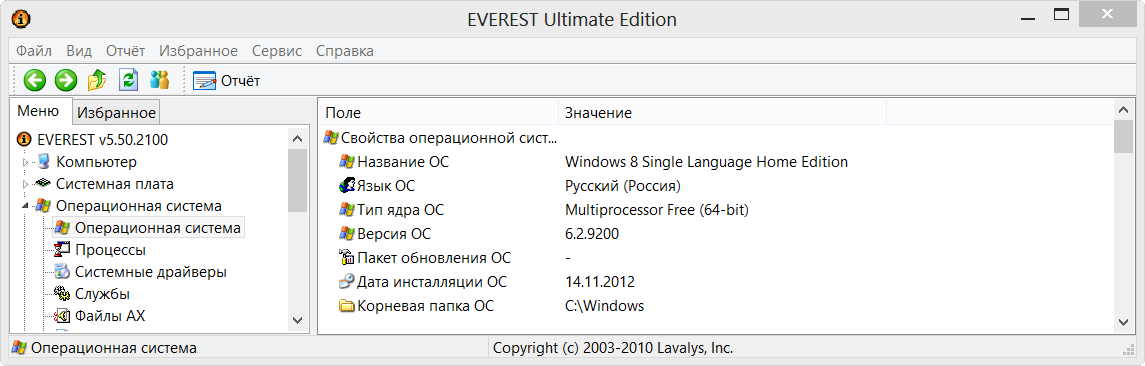Open Файлы AX tree entry
The image size is (1145, 366).
coord(101,316)
